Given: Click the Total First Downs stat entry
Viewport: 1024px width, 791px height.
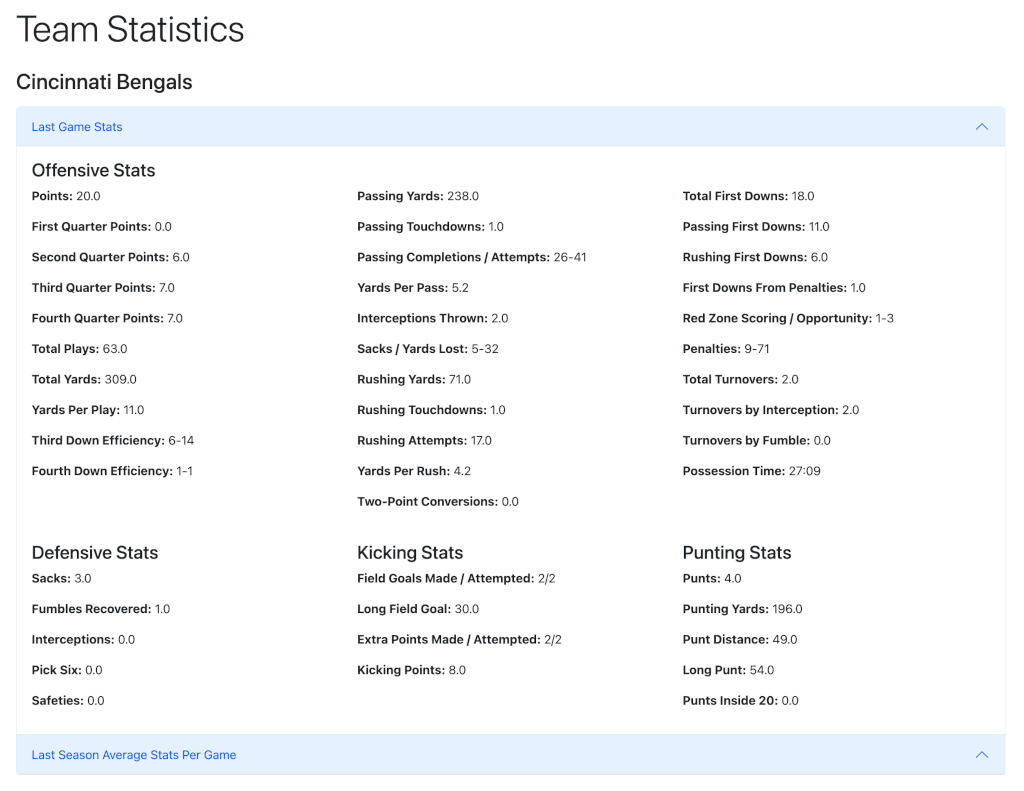Looking at the screenshot, I should click(x=751, y=196).
